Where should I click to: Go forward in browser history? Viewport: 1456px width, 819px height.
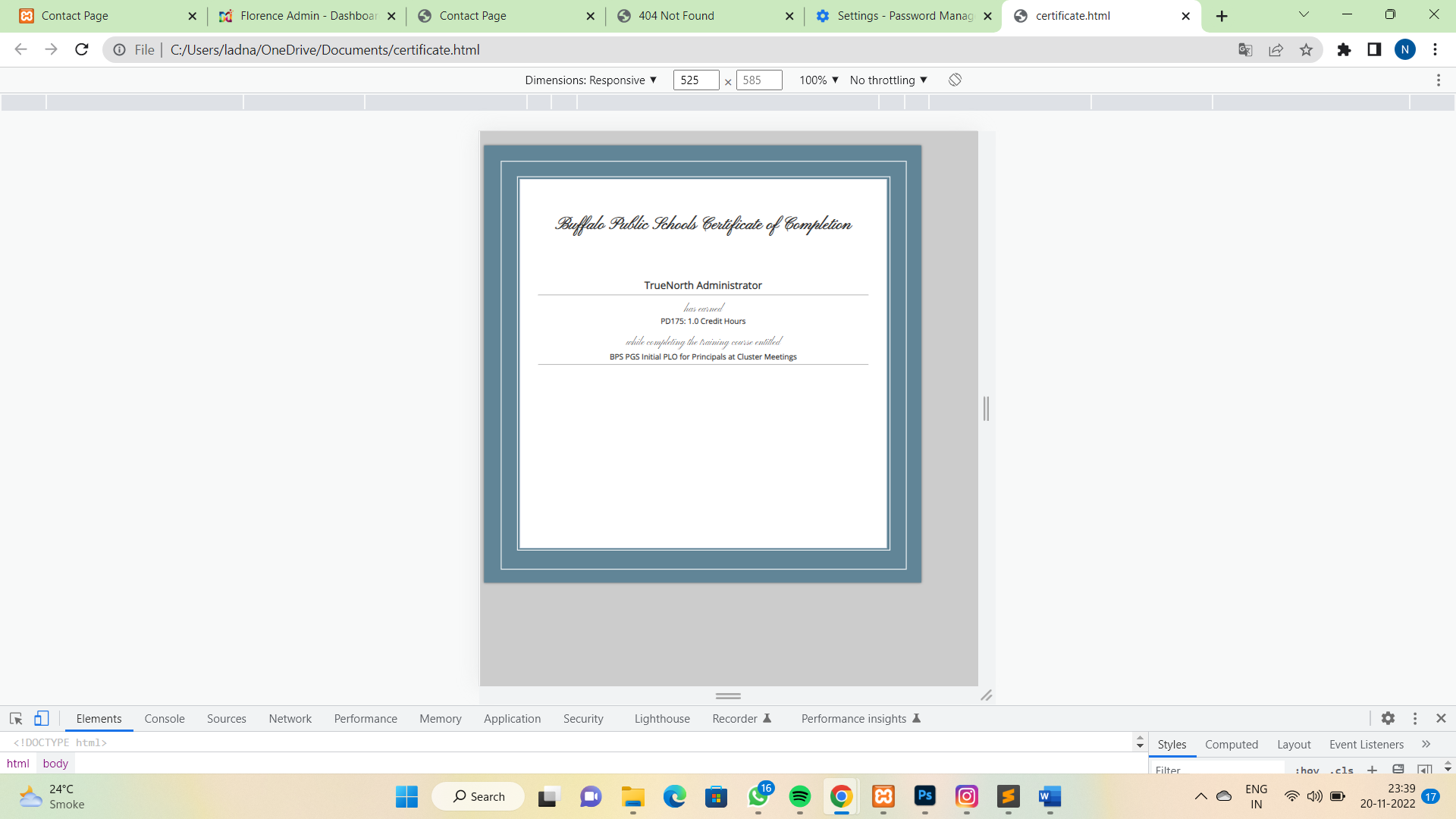click(x=52, y=50)
